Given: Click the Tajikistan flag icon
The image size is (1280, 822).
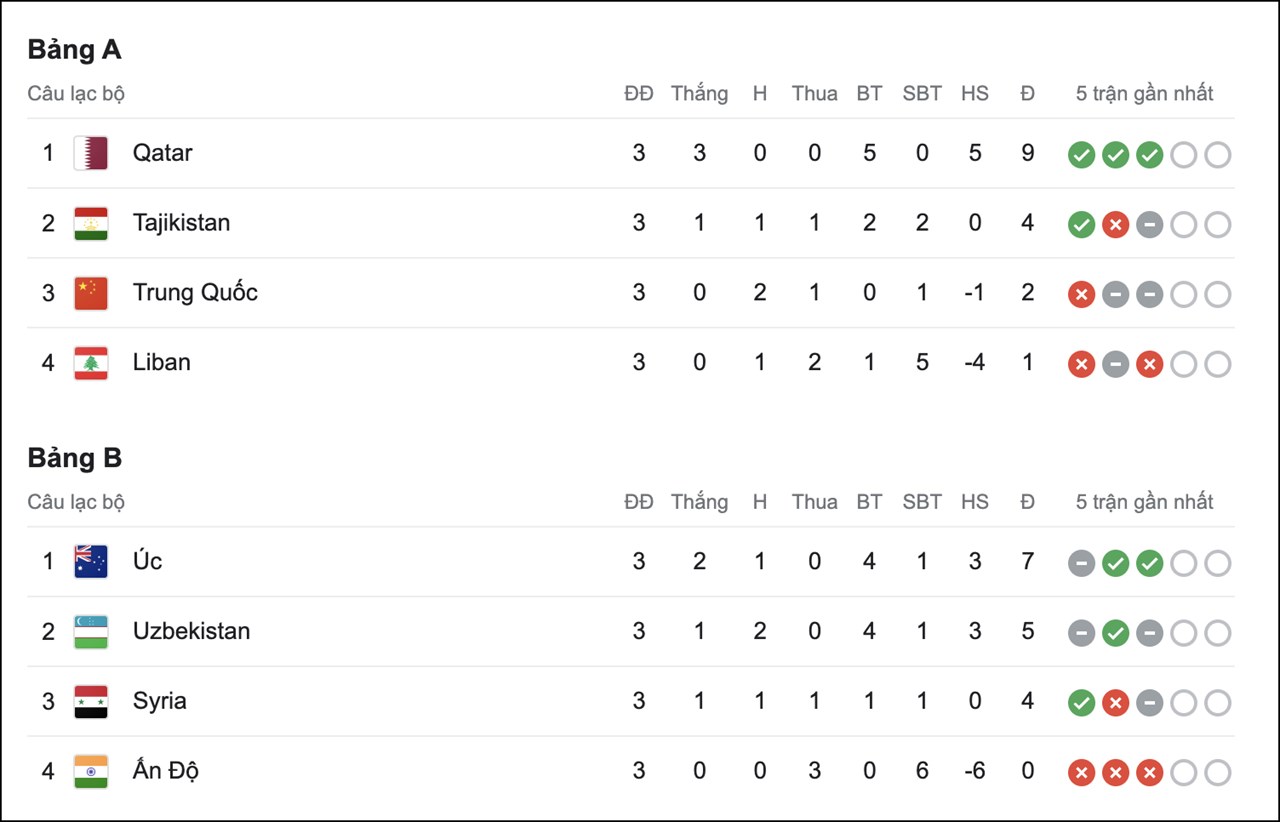Looking at the screenshot, I should click(91, 223).
